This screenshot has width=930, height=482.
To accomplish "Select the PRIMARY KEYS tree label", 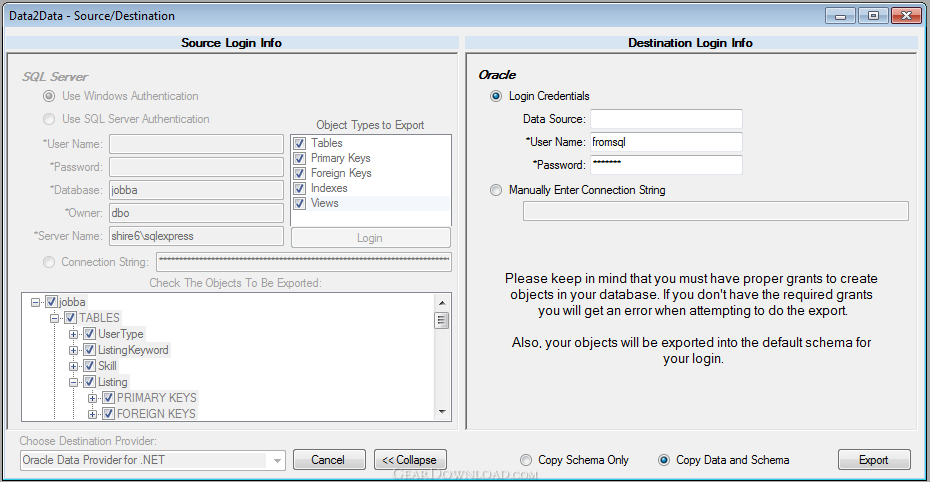I will tap(157, 398).
